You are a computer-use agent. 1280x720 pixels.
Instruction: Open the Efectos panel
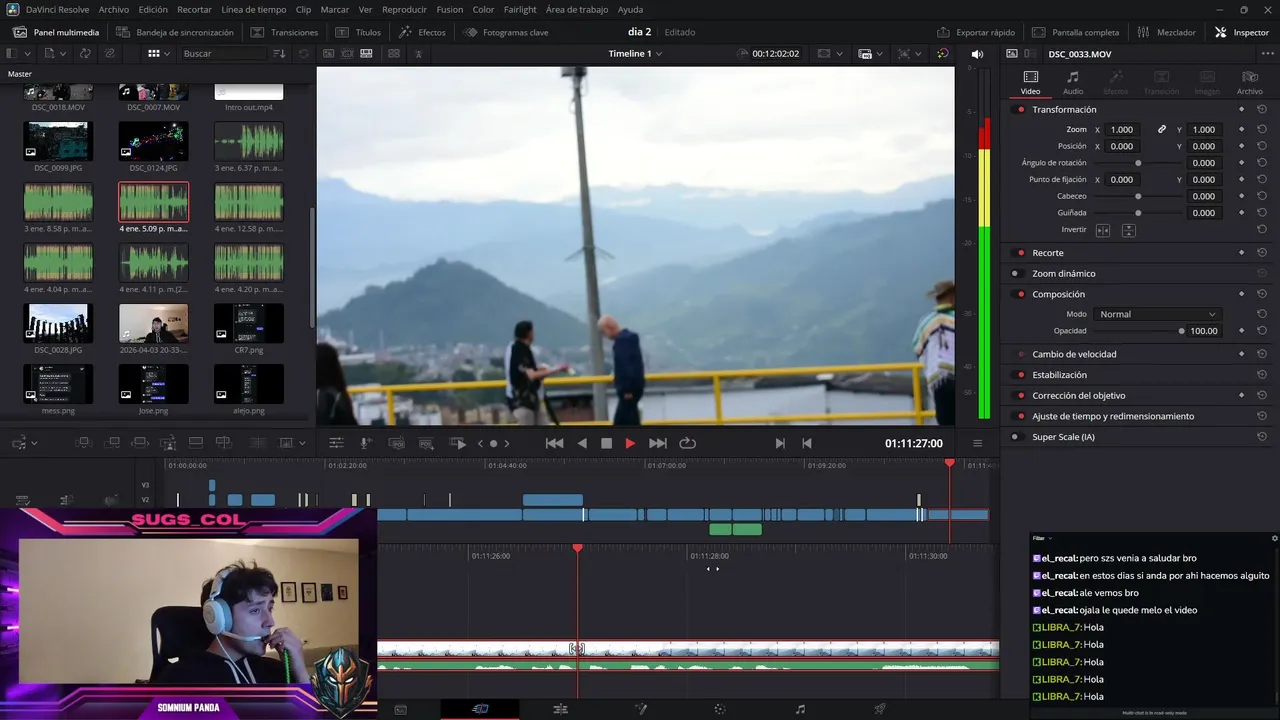pyautogui.click(x=422, y=32)
